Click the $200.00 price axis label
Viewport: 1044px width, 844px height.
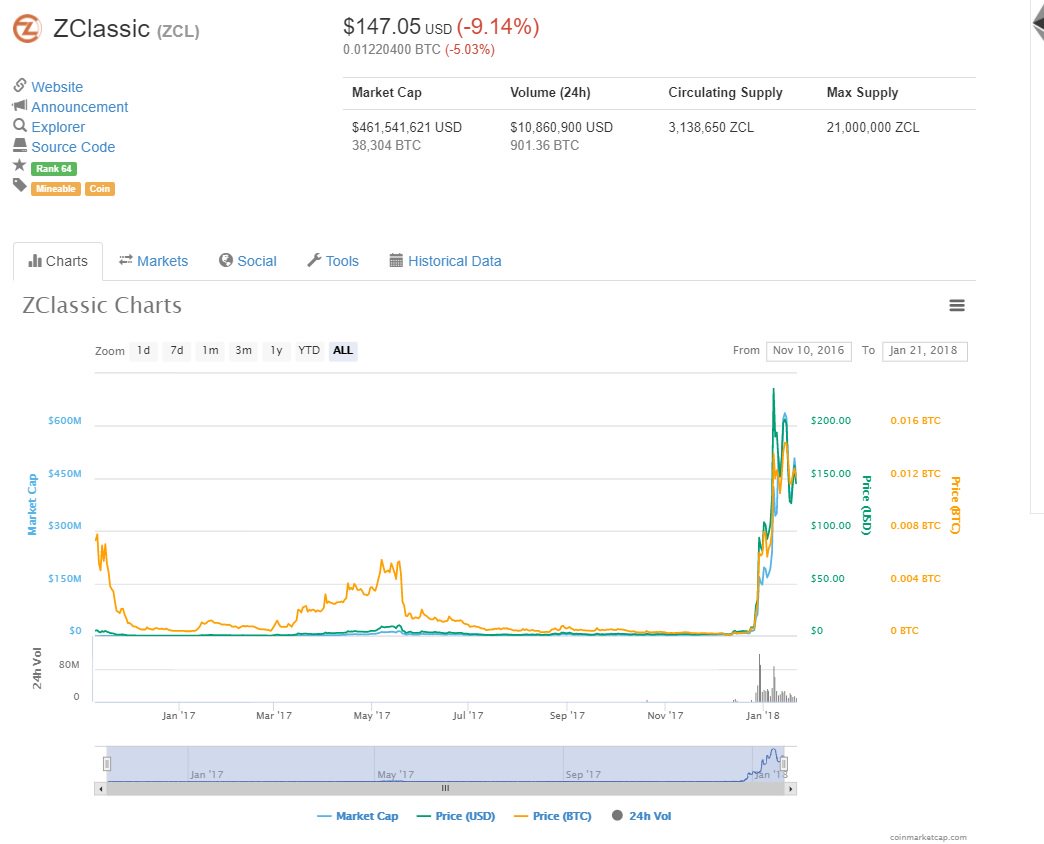click(831, 421)
